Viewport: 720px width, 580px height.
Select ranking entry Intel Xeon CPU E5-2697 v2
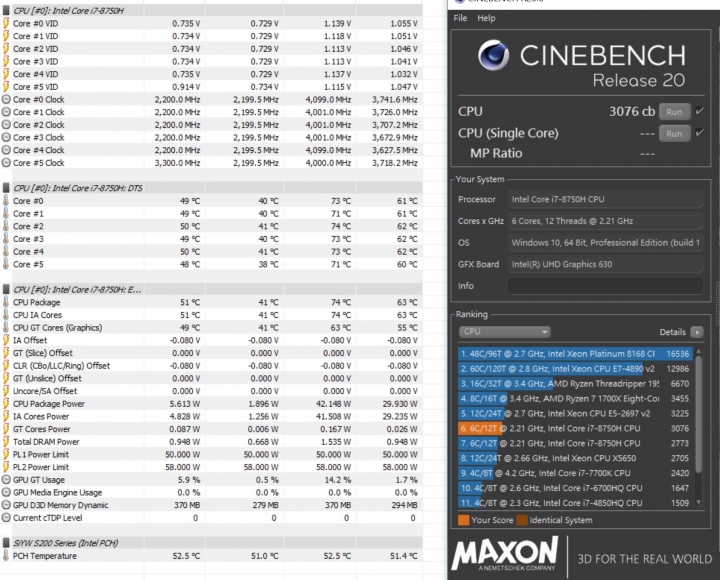click(x=575, y=413)
